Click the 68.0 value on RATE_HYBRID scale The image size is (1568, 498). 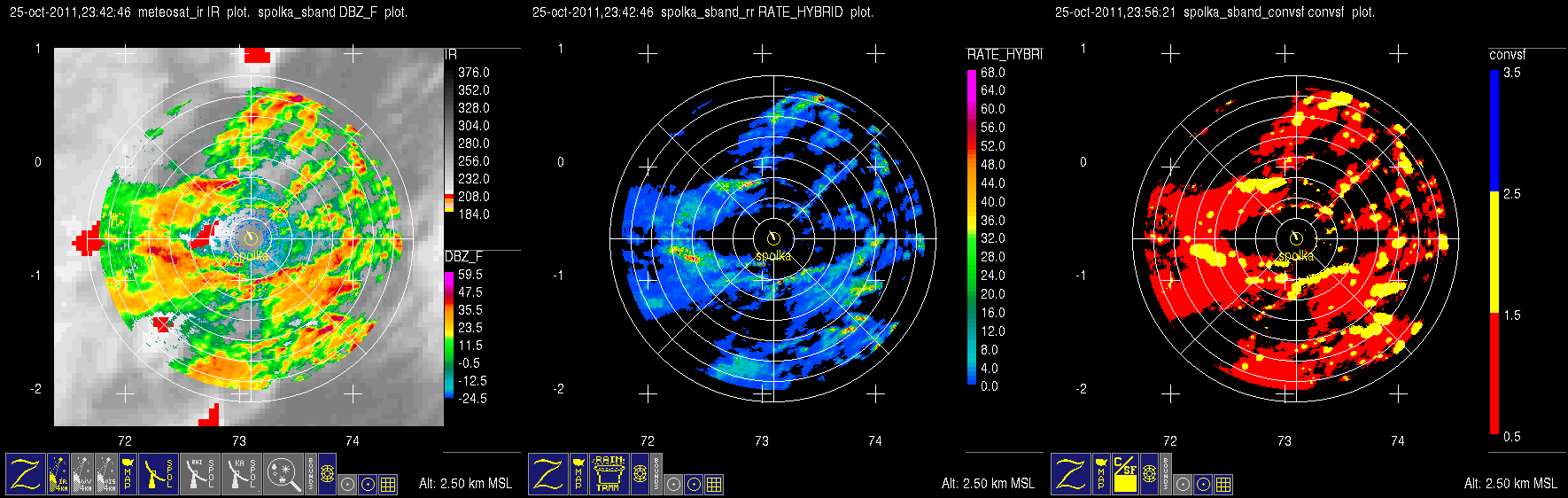point(993,73)
